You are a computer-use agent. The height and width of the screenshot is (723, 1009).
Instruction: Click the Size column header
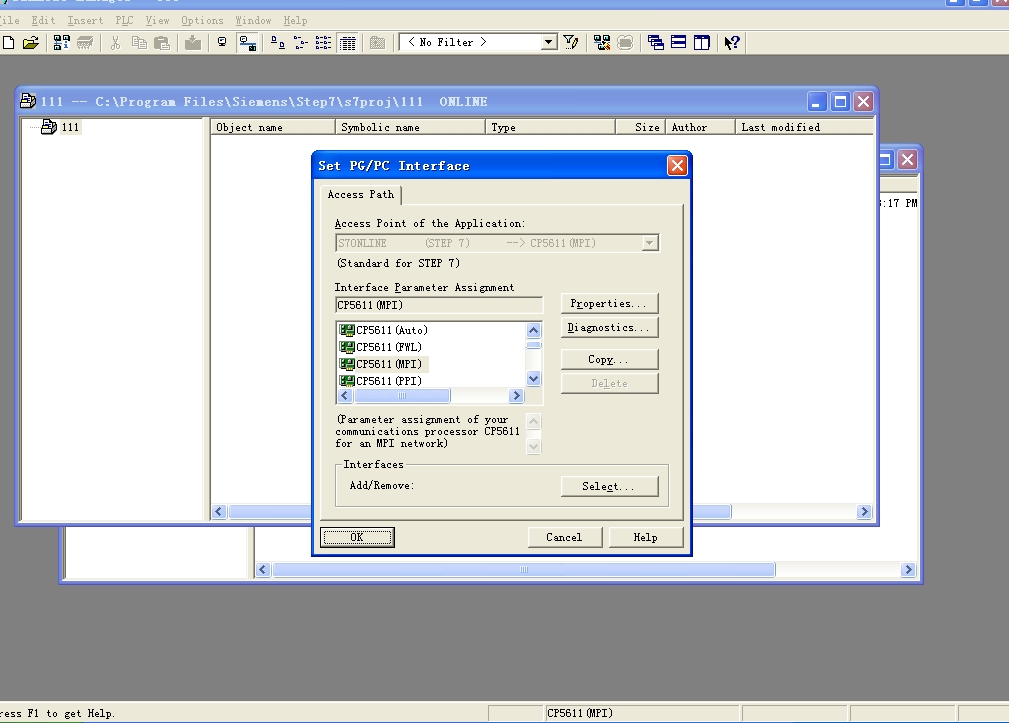[640, 127]
